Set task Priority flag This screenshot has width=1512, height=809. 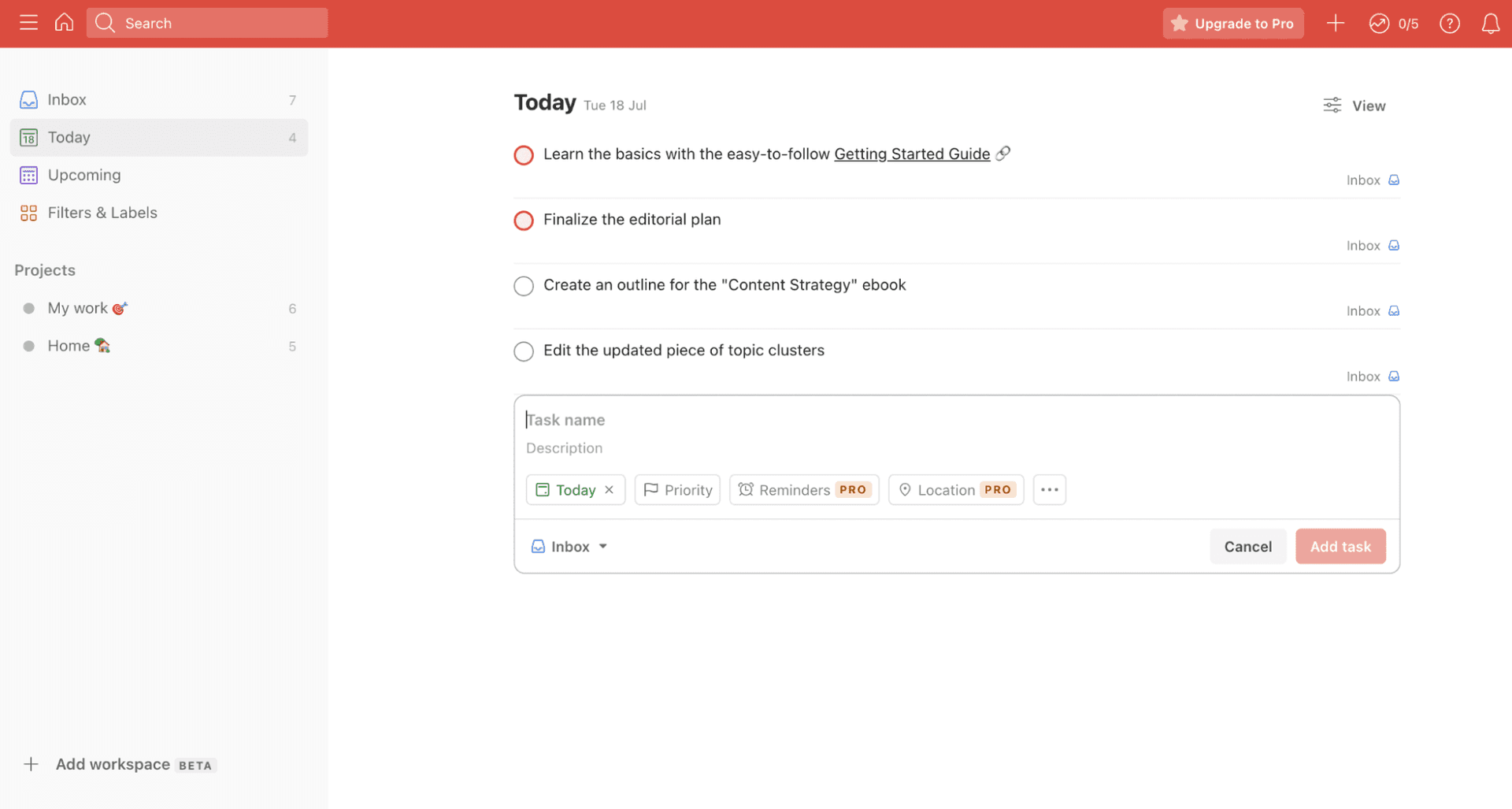(x=677, y=490)
